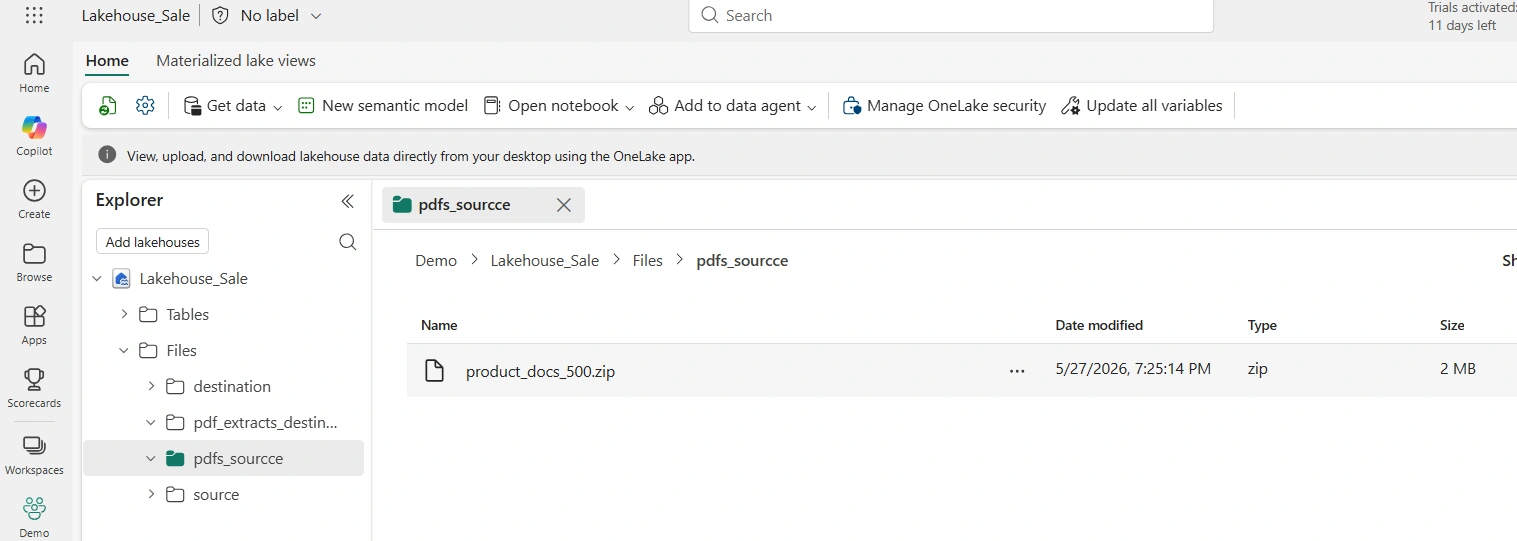Collapse the Lakehouse_Sale tree node
This screenshot has width=1517, height=541.
pyautogui.click(x=97, y=279)
